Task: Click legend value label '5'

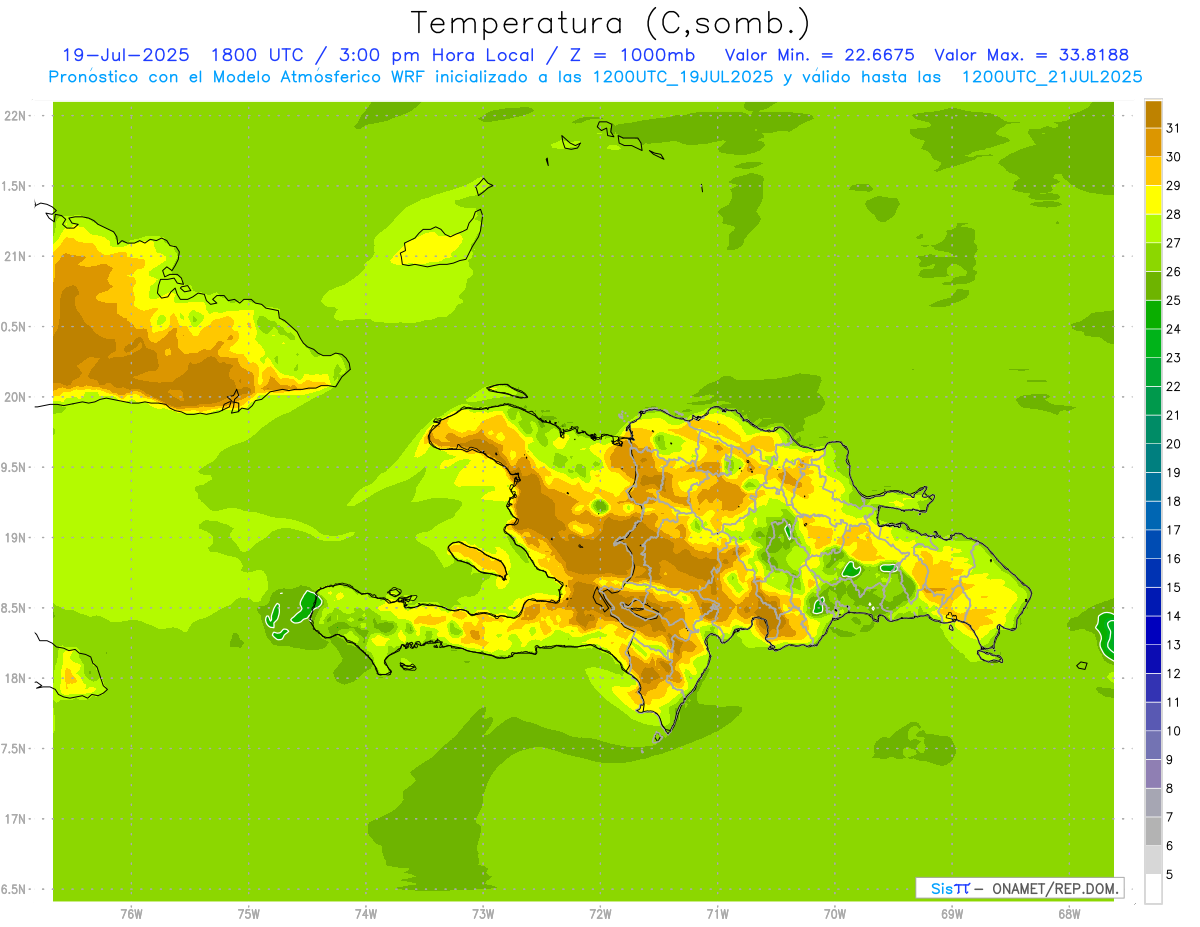Action: [x=1170, y=874]
